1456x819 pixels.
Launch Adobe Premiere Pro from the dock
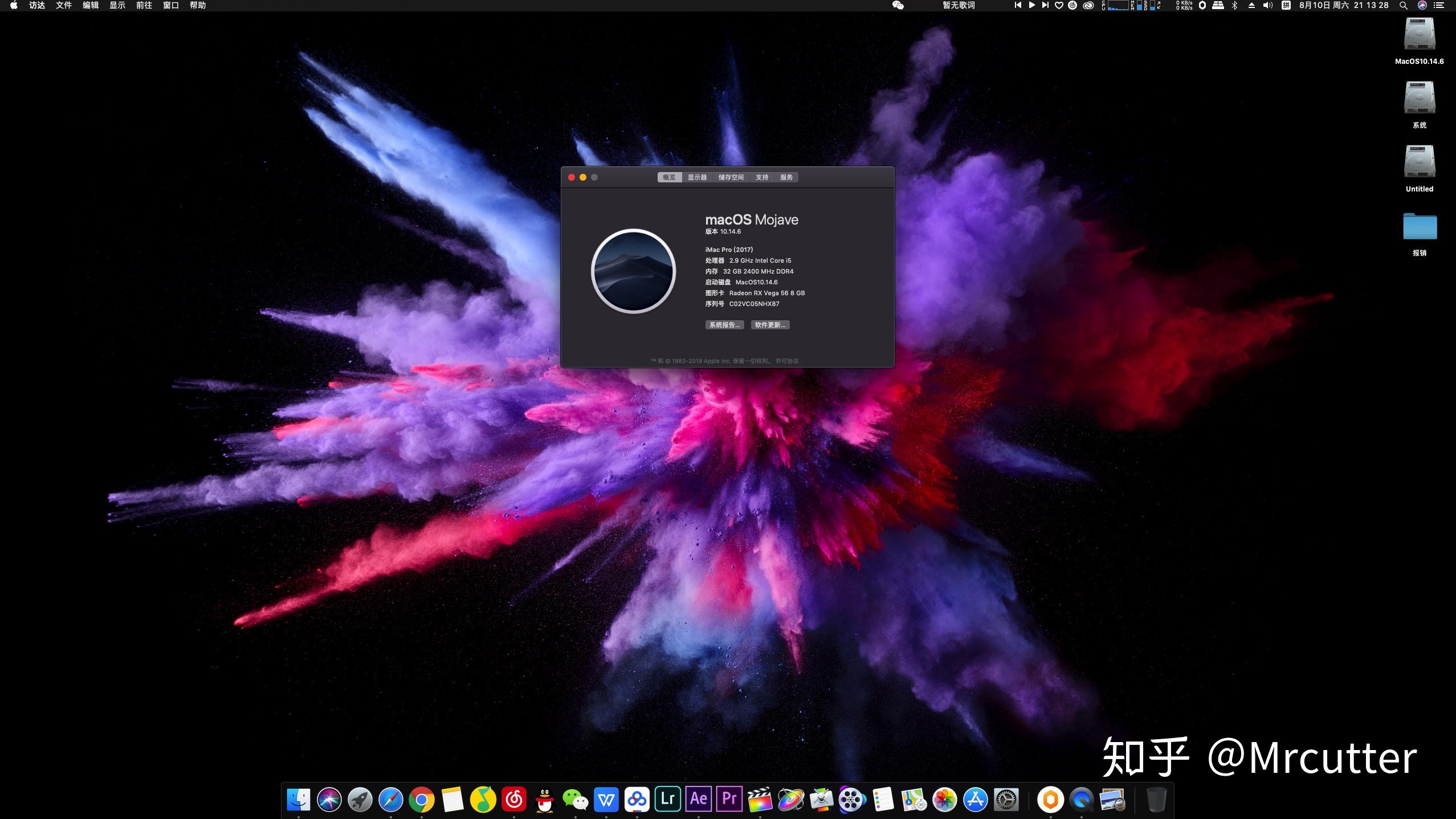[729, 799]
